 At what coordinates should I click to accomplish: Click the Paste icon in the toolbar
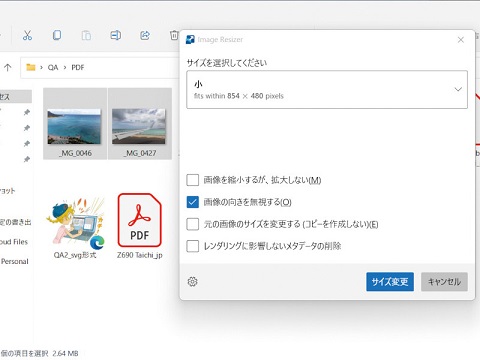(x=86, y=35)
